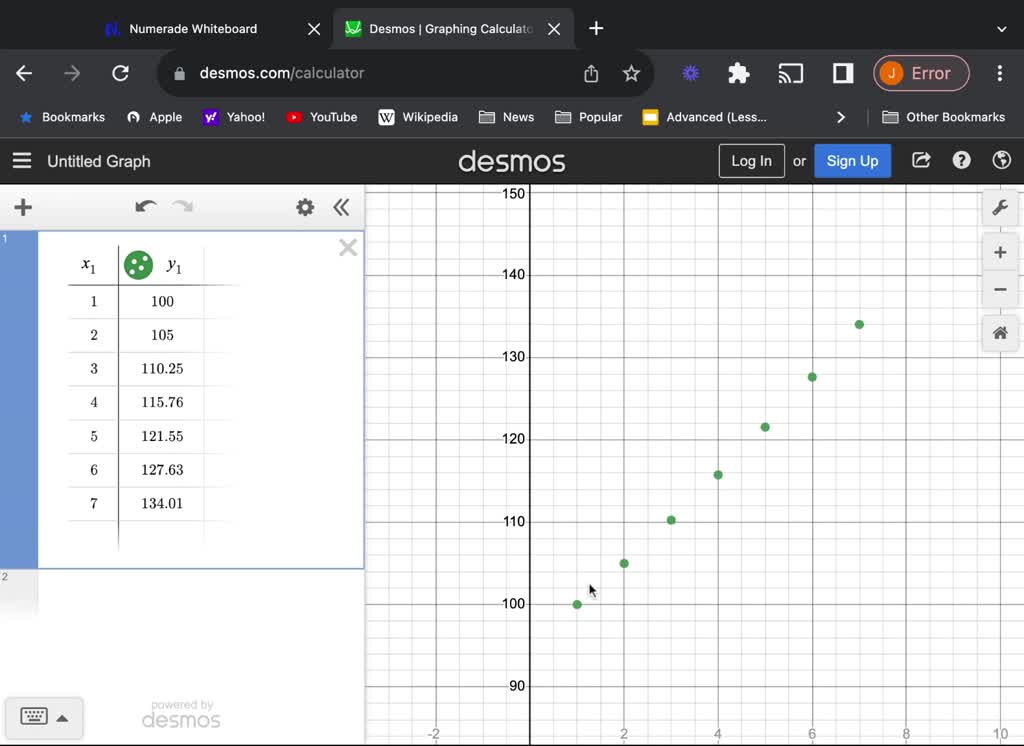Select the cell with value 100

point(162,301)
